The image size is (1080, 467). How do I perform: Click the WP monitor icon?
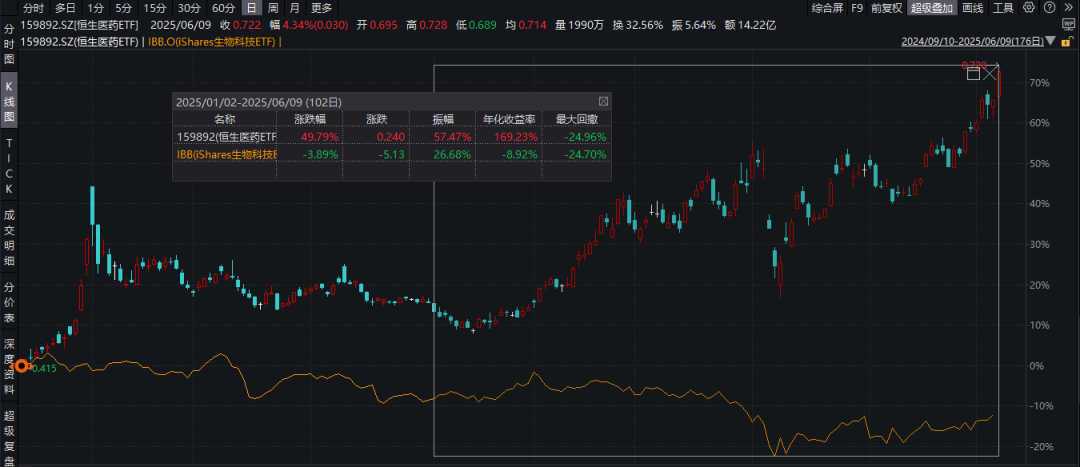click(x=1068, y=25)
